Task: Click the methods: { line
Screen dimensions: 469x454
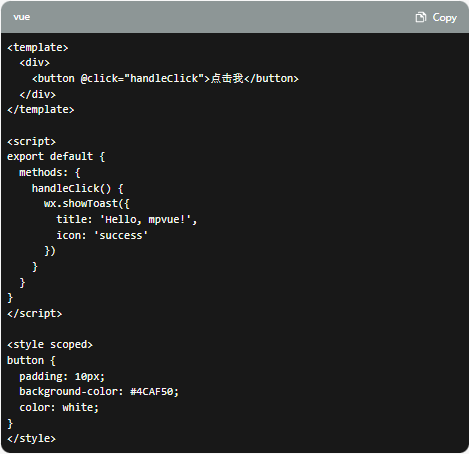Action: 50,173
